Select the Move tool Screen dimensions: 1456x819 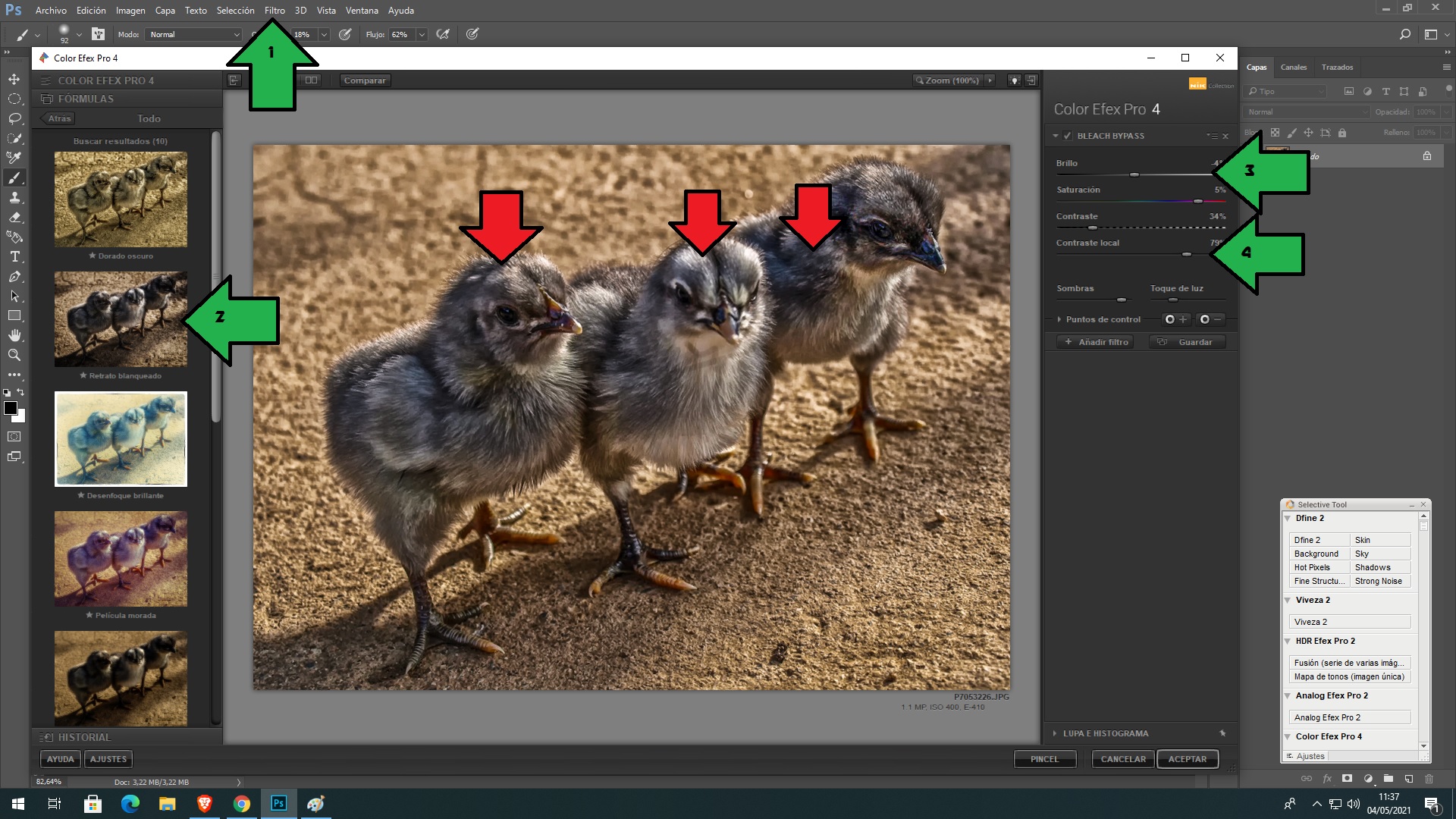point(14,79)
